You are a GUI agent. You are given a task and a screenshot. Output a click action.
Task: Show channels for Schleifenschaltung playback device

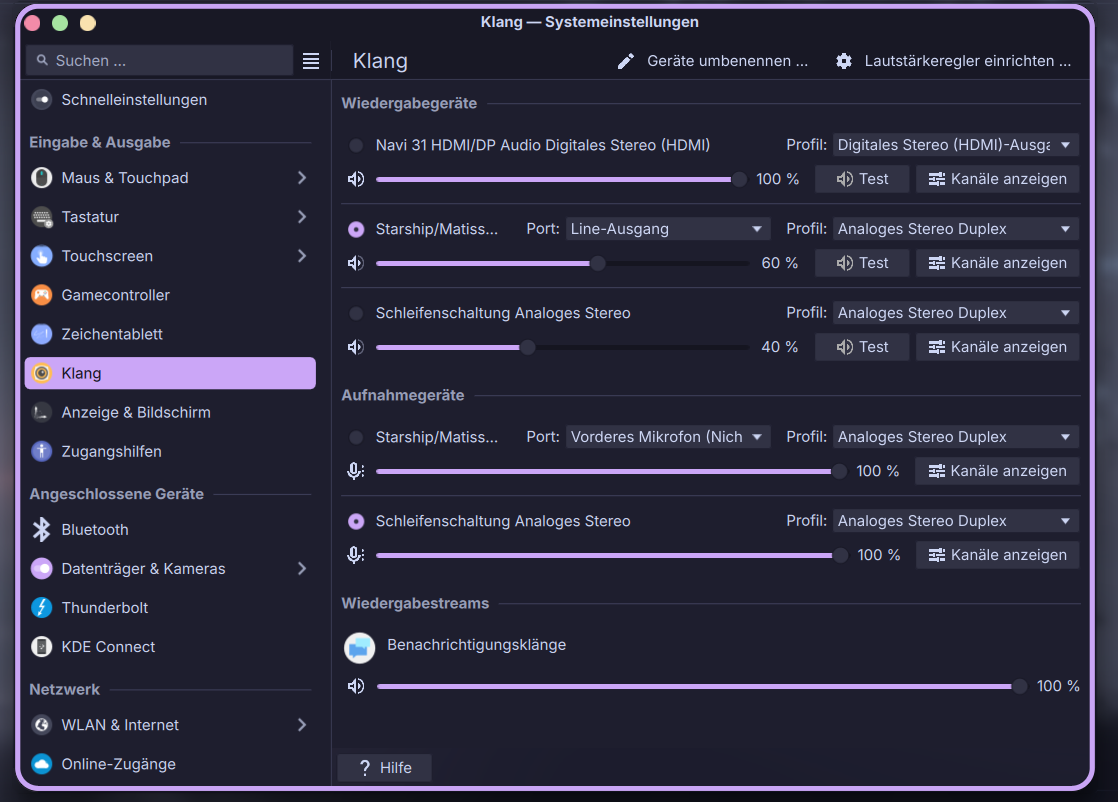tap(998, 347)
